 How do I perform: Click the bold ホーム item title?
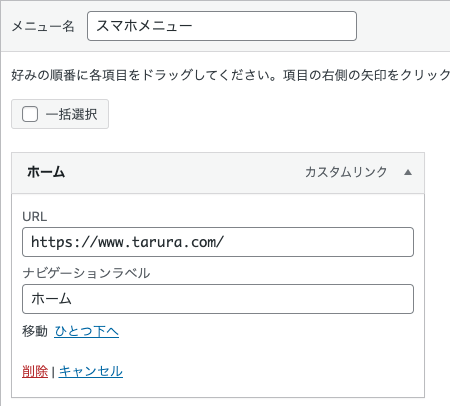pos(46,172)
